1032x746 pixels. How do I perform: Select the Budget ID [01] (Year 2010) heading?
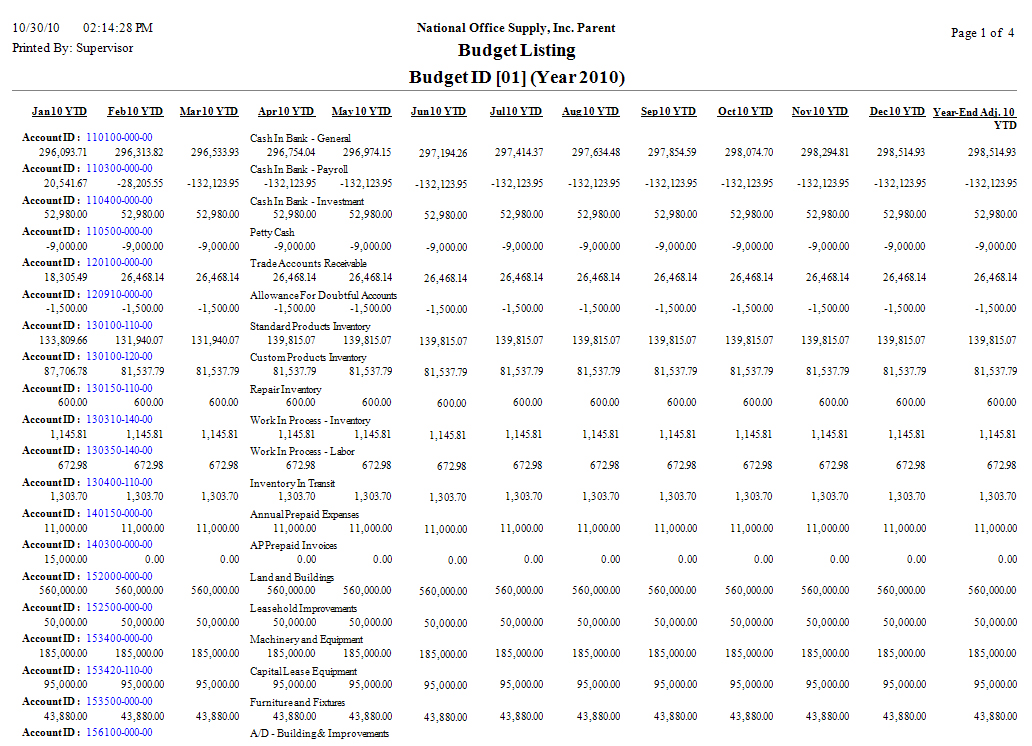[x=516, y=78]
